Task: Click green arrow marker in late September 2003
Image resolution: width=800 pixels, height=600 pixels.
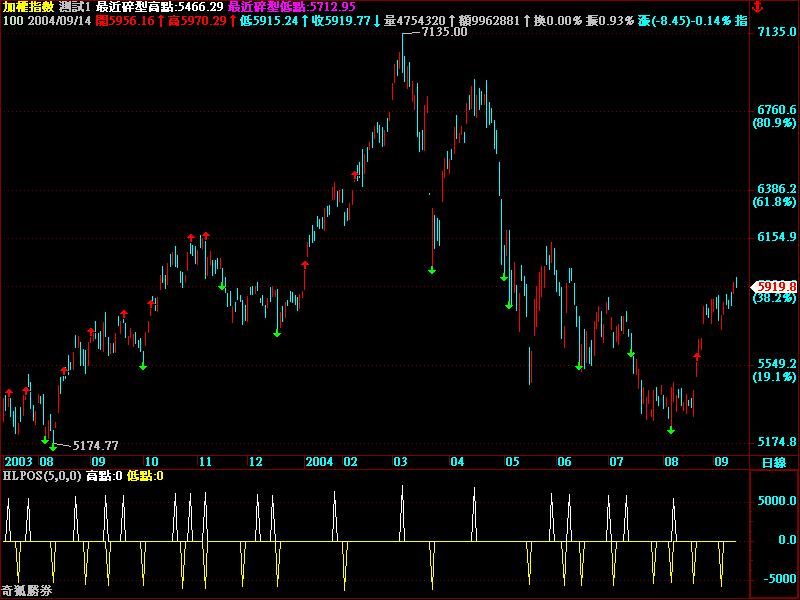Action: (x=143, y=366)
